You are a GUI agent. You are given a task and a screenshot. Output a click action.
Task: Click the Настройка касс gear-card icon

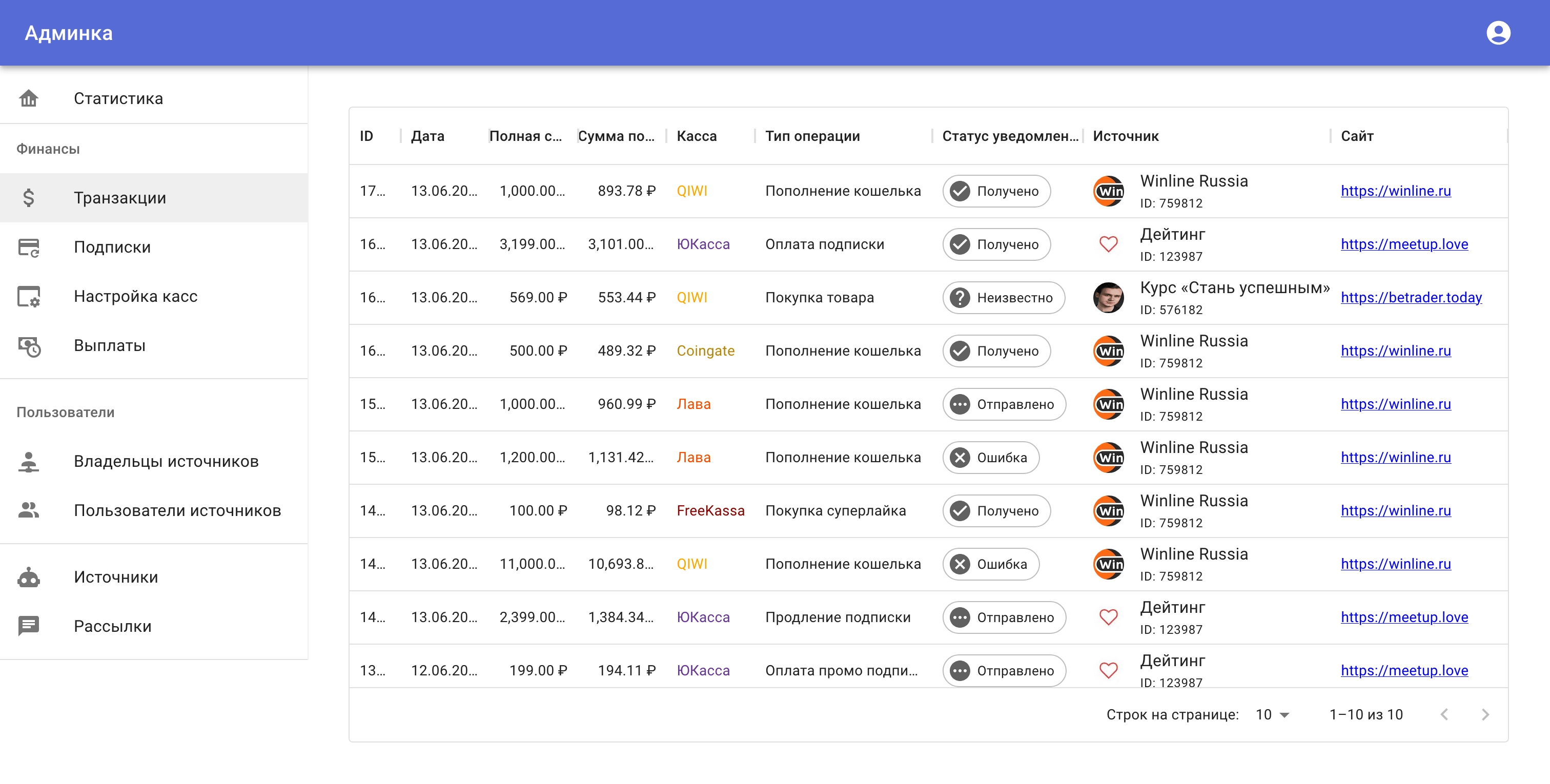tap(29, 296)
